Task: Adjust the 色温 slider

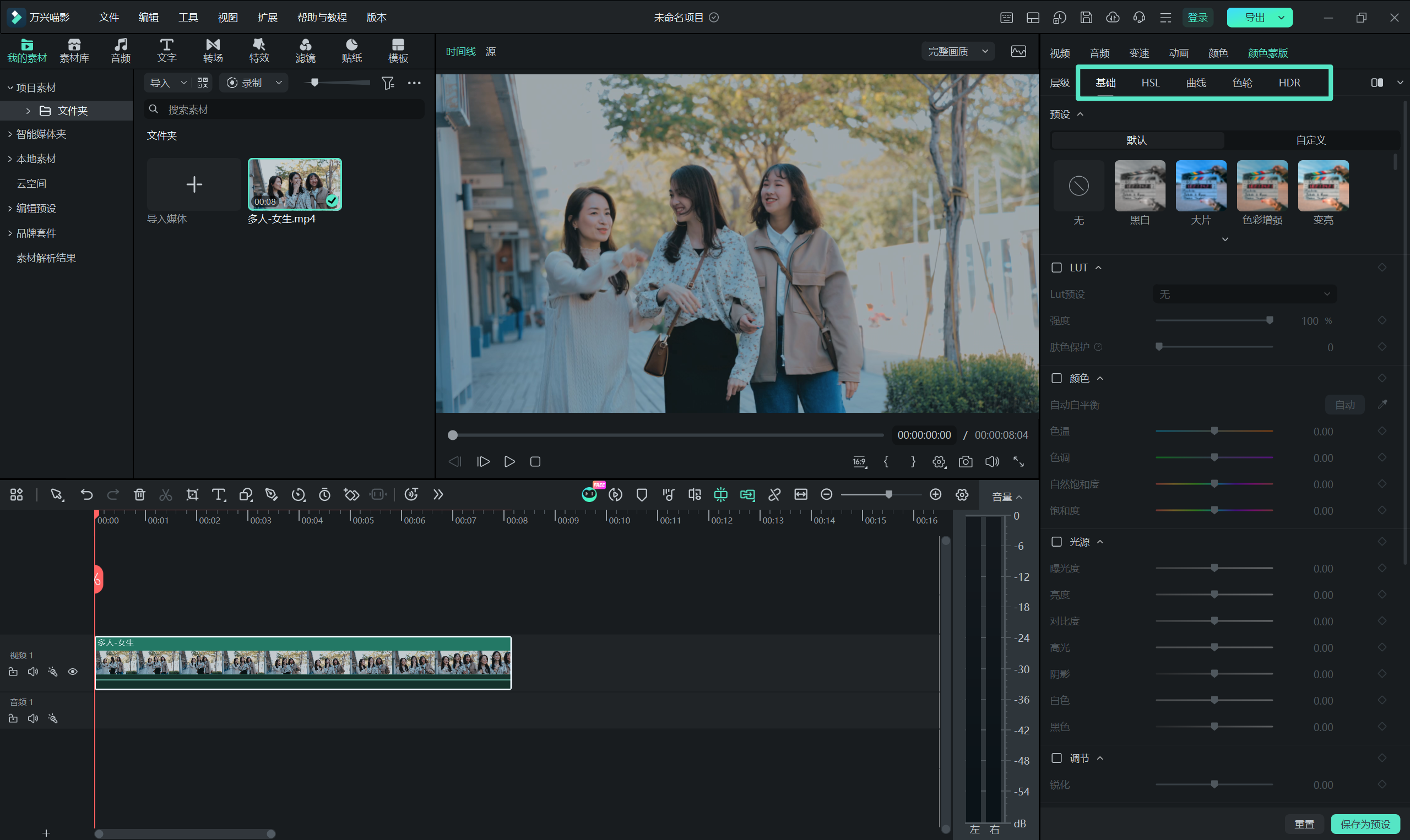Action: point(1214,431)
